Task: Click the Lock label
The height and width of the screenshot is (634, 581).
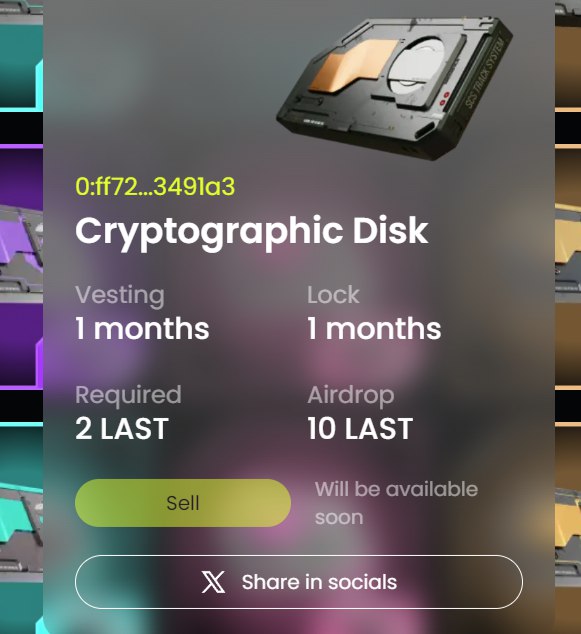Action: [x=333, y=294]
